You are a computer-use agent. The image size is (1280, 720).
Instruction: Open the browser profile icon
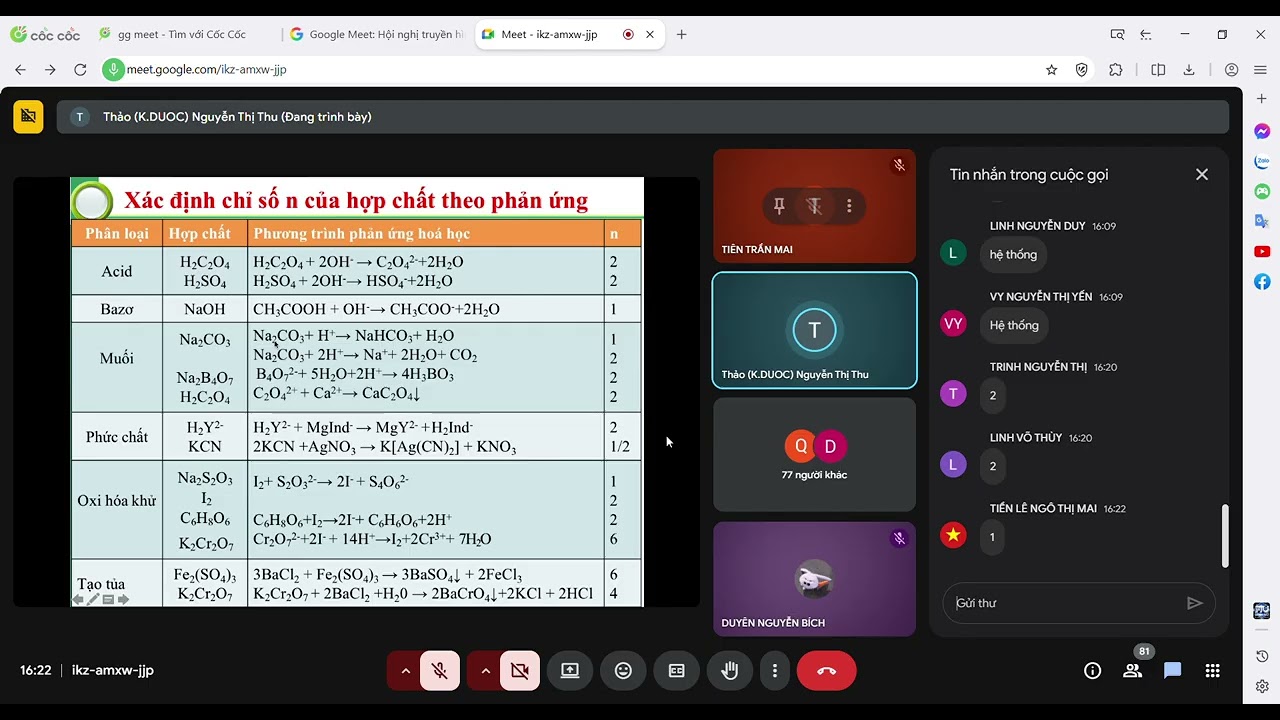coord(1231,70)
